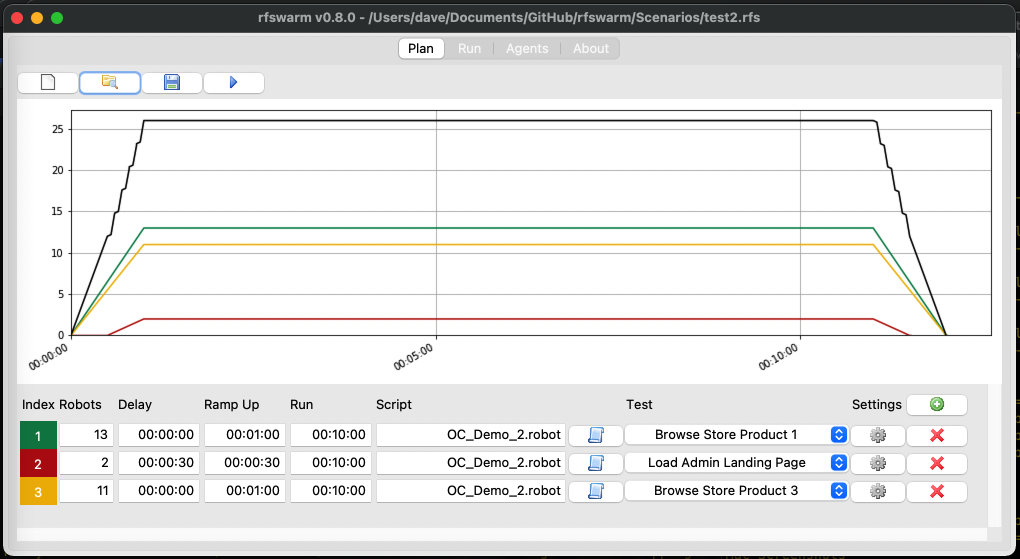The image size is (1020, 559).
Task: Open Load Admin Landing Page test dropdown
Action: pos(736,463)
